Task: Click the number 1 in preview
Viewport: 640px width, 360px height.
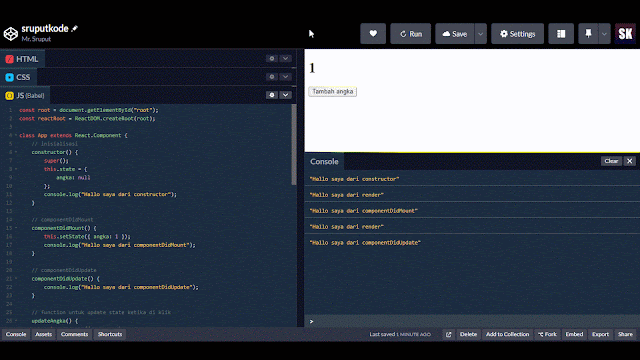Action: [312, 68]
